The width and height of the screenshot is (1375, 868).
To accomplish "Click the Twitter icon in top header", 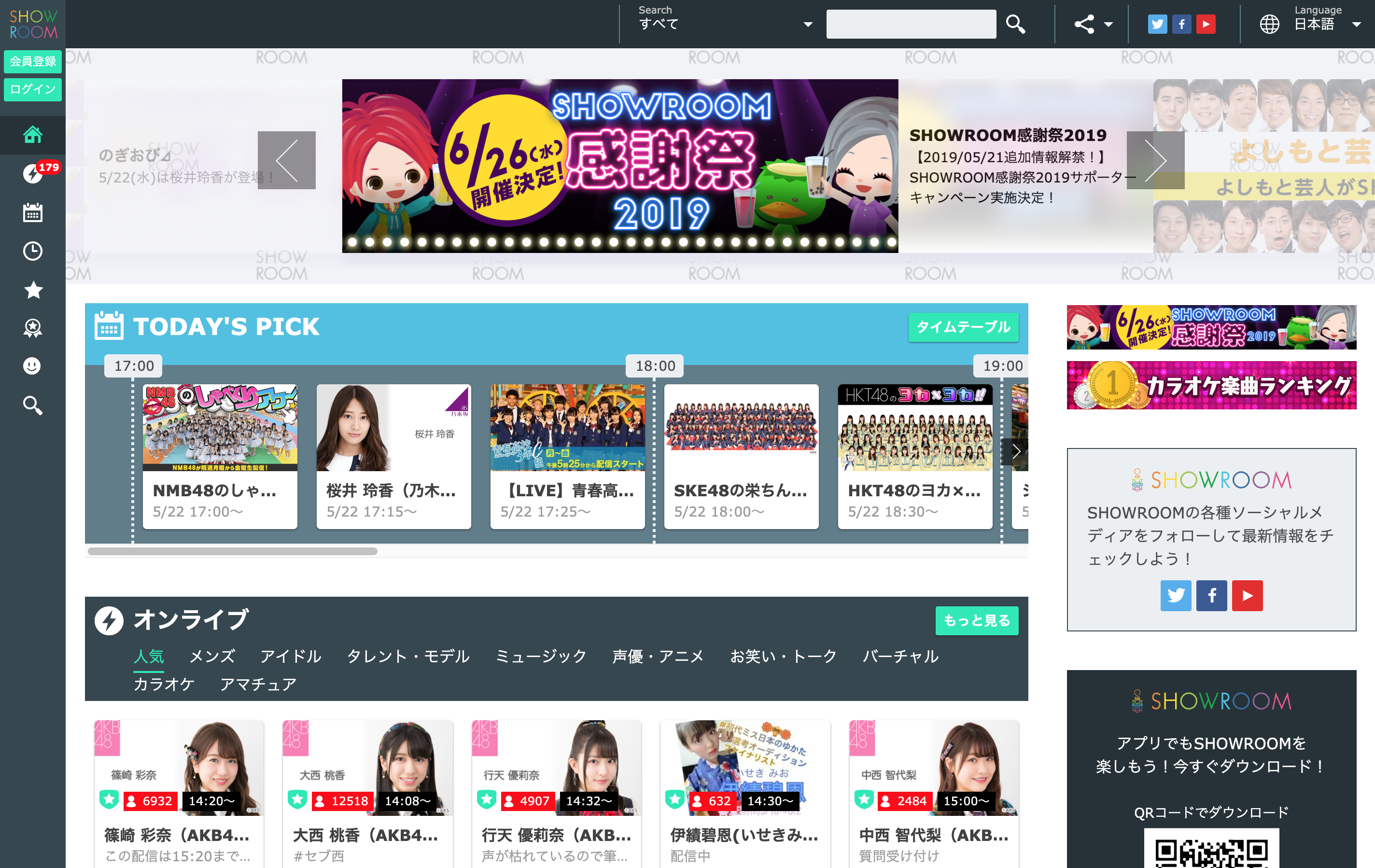I will [x=1157, y=24].
